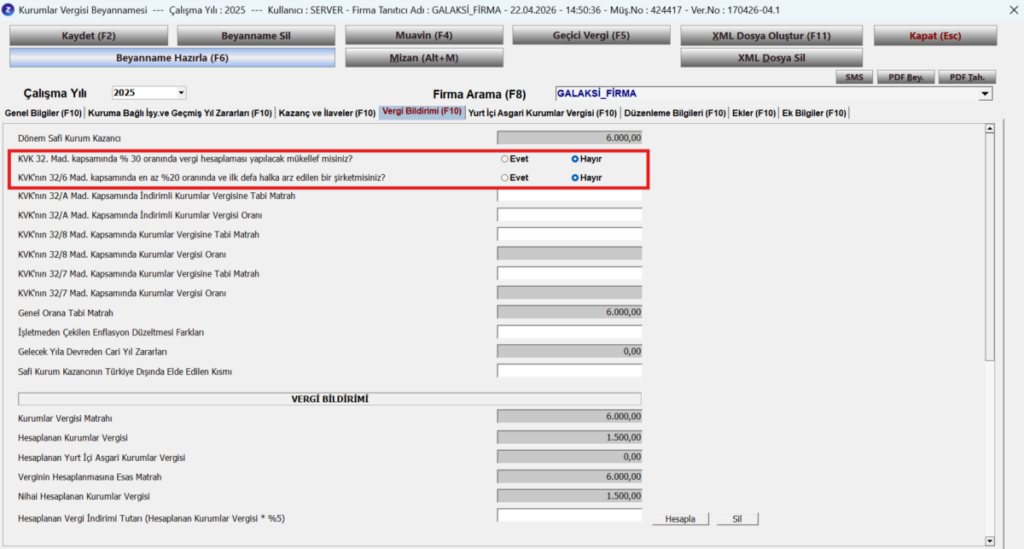The image size is (1024, 549).
Task: Click XML Dosya Sil button
Action: pyautogui.click(x=771, y=58)
